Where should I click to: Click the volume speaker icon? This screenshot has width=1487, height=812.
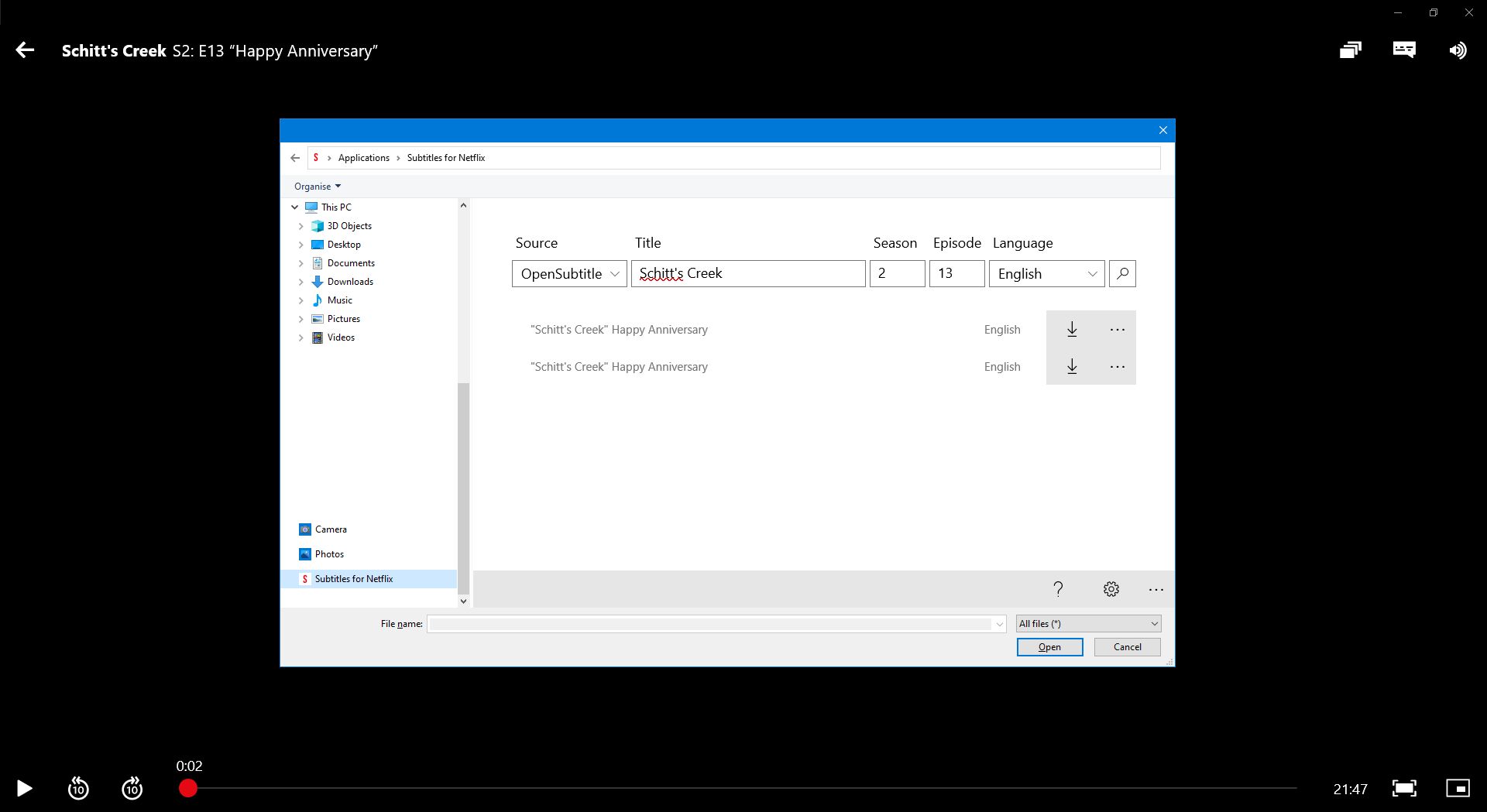1458,50
